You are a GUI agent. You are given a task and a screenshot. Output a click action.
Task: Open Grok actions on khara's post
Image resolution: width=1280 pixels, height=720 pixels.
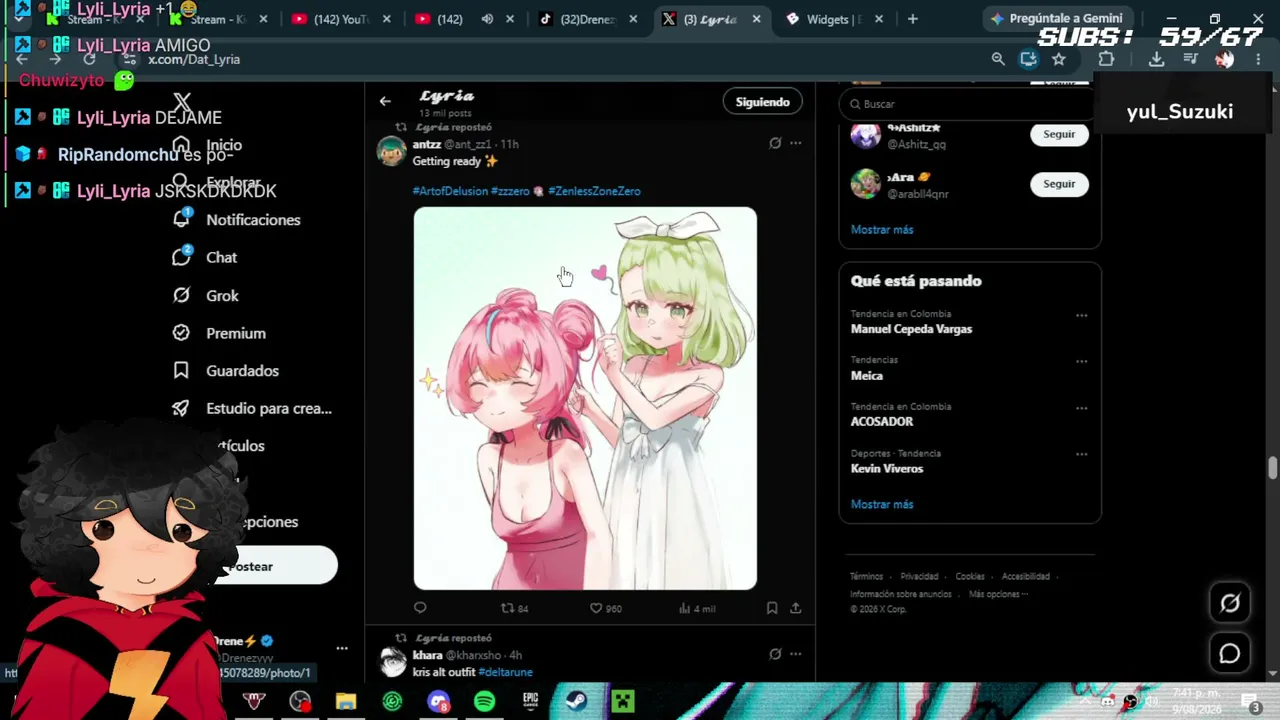(775, 654)
